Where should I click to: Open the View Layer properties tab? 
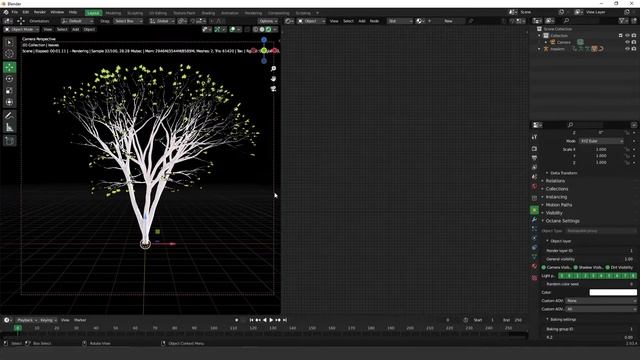tap(534, 167)
